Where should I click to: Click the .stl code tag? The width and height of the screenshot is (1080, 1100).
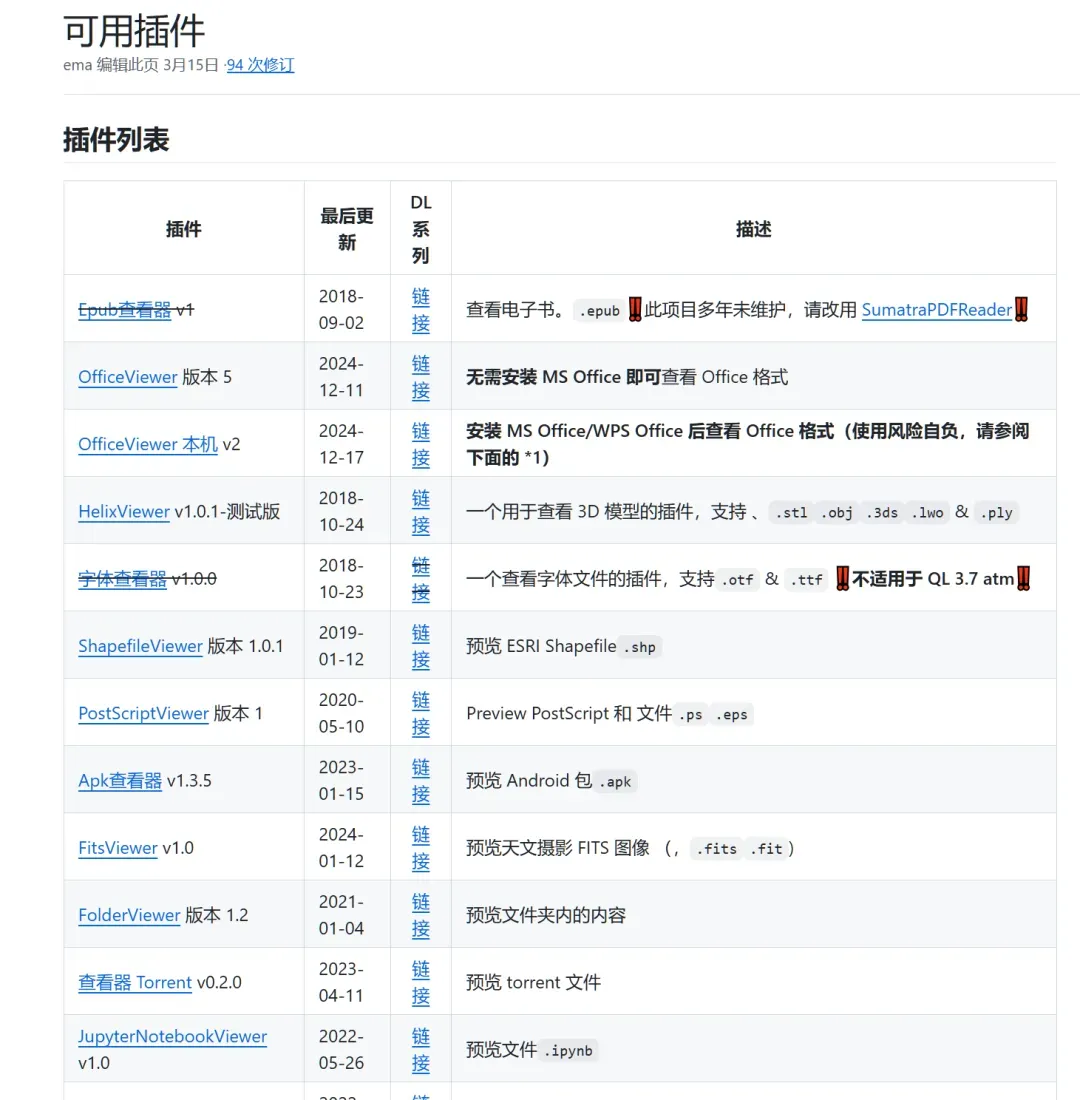click(x=791, y=513)
